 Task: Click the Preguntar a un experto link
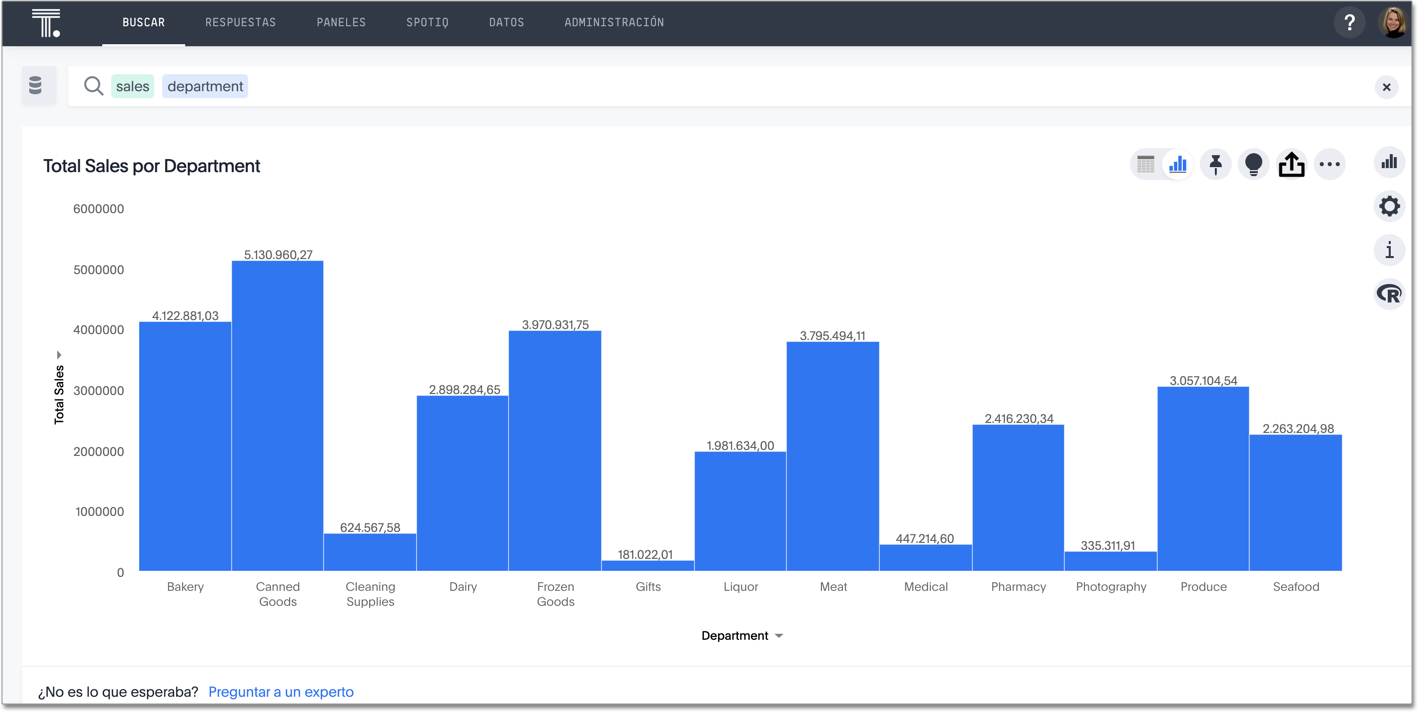click(x=281, y=692)
